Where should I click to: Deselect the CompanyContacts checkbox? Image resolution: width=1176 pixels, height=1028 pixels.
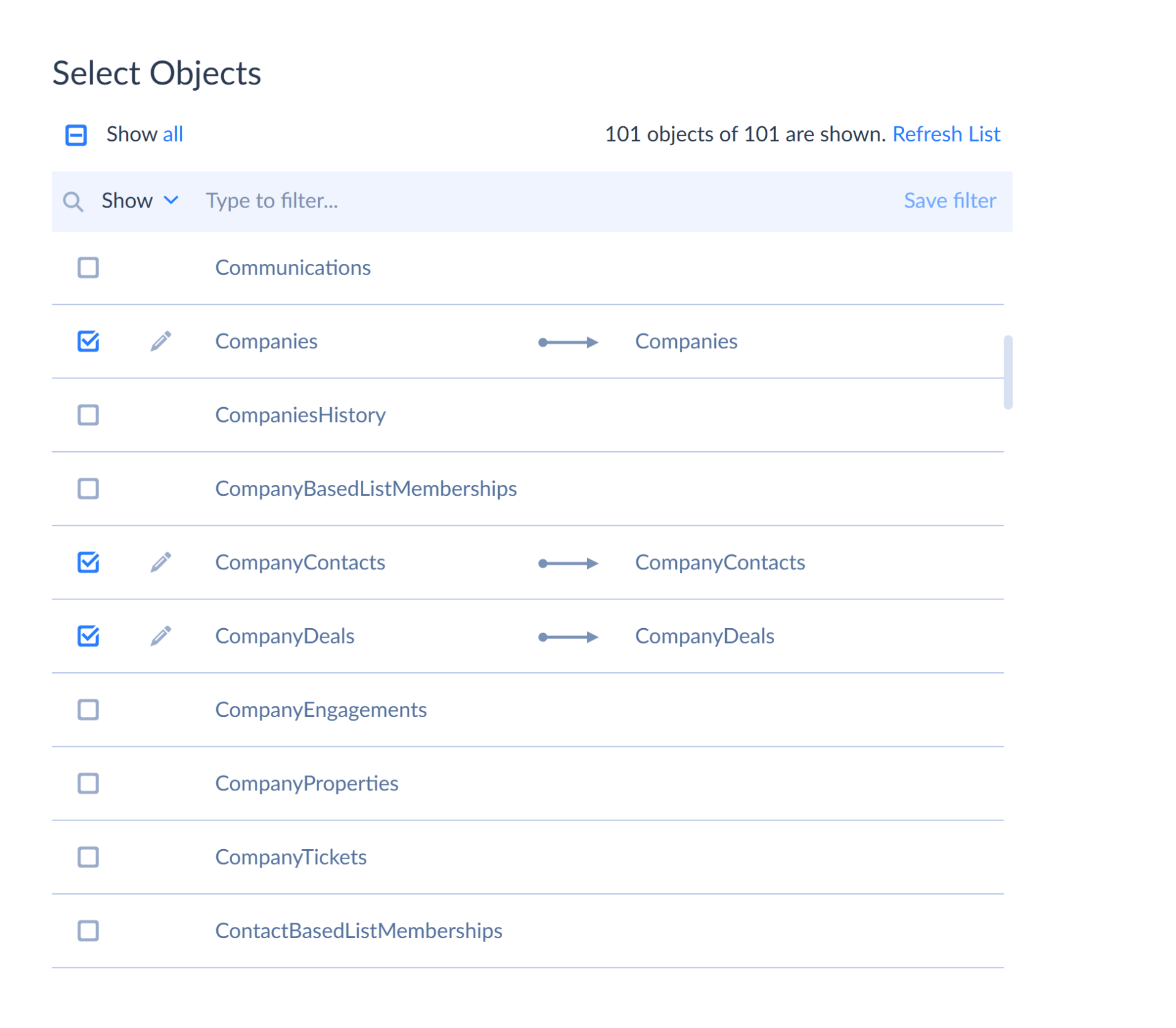click(x=88, y=562)
